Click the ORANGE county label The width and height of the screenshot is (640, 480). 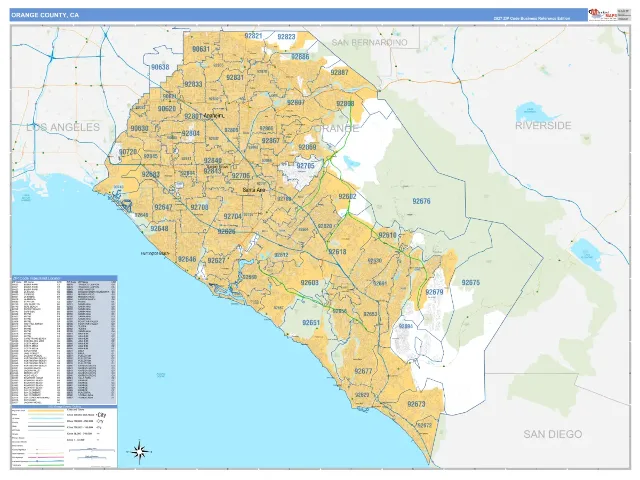click(x=337, y=129)
